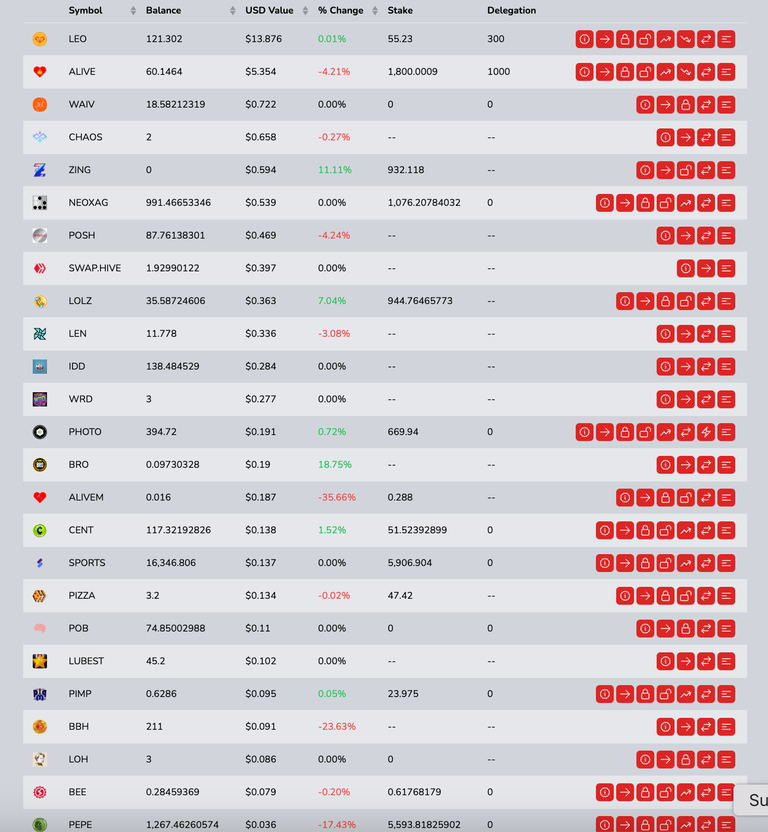Image resolution: width=768 pixels, height=832 pixels.
Task: Click the swap arrows icon for CHAOS
Action: pos(706,137)
